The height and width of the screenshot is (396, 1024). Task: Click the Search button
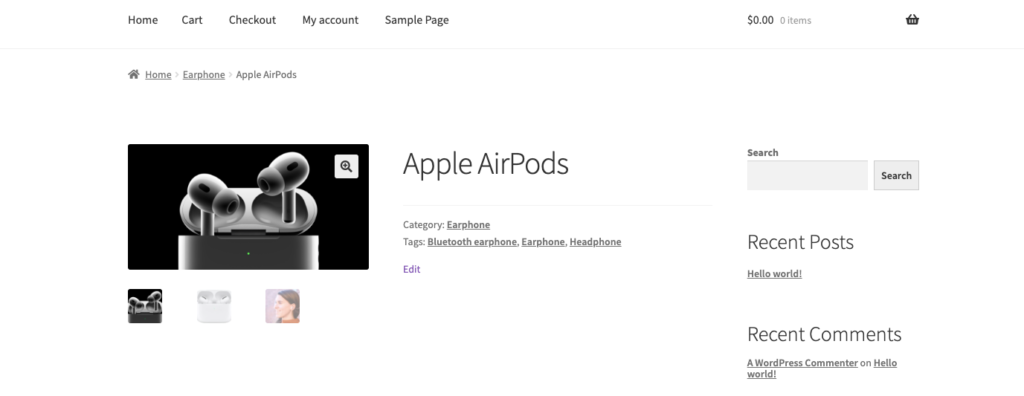[x=896, y=175]
